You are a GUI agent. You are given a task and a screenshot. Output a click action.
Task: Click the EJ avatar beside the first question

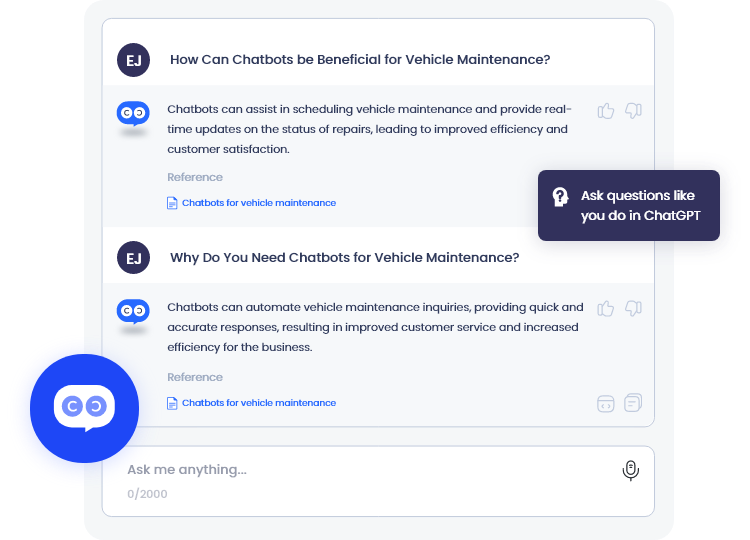coord(133,60)
